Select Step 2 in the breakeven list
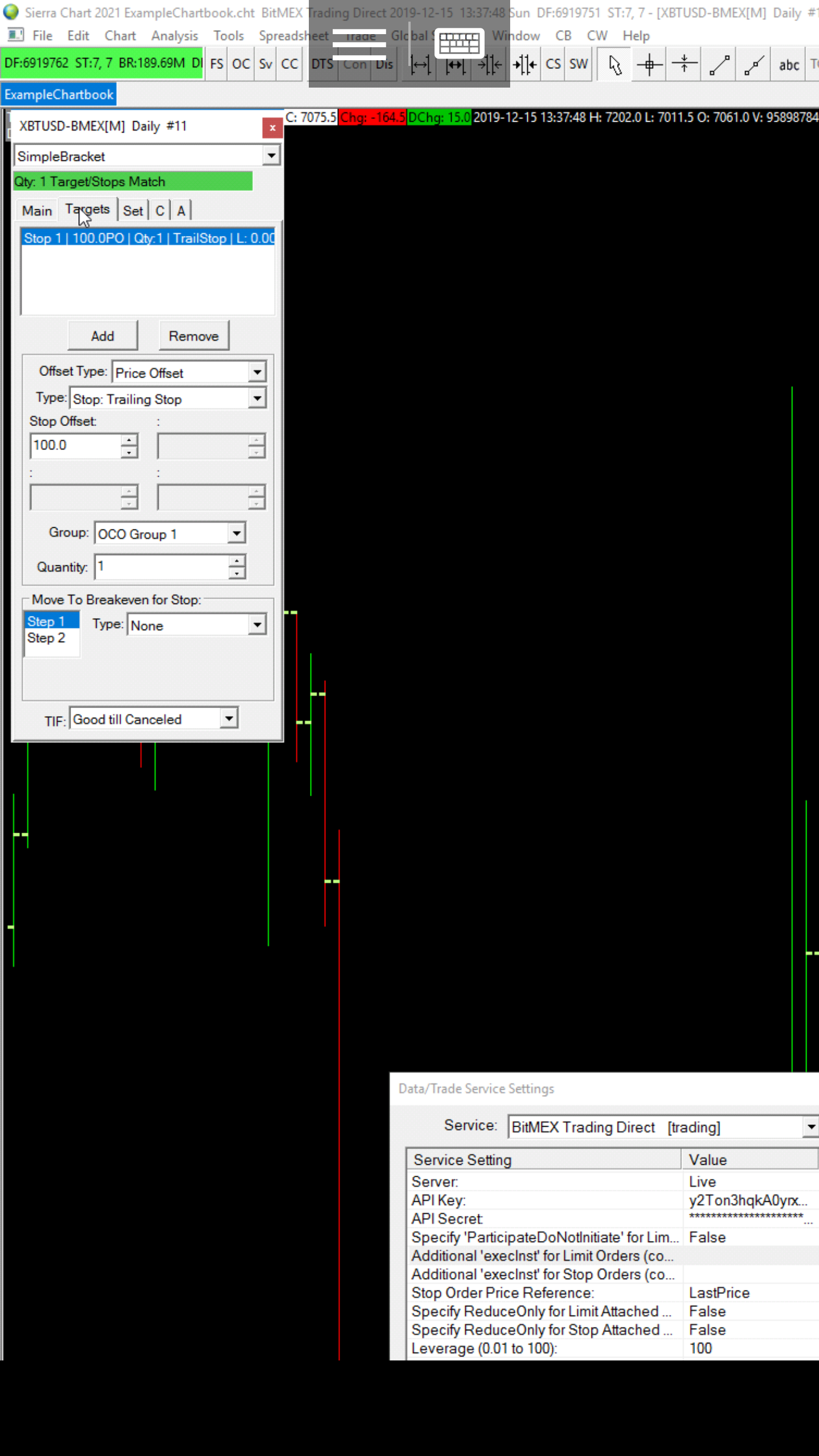The height and width of the screenshot is (1456, 819). tap(51, 638)
